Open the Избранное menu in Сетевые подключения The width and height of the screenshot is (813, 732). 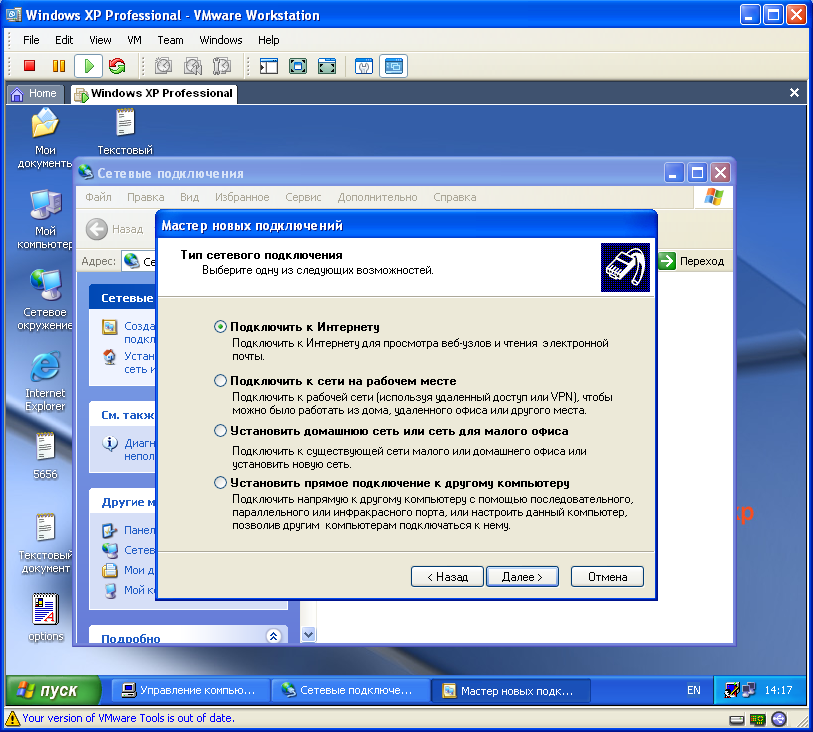242,197
